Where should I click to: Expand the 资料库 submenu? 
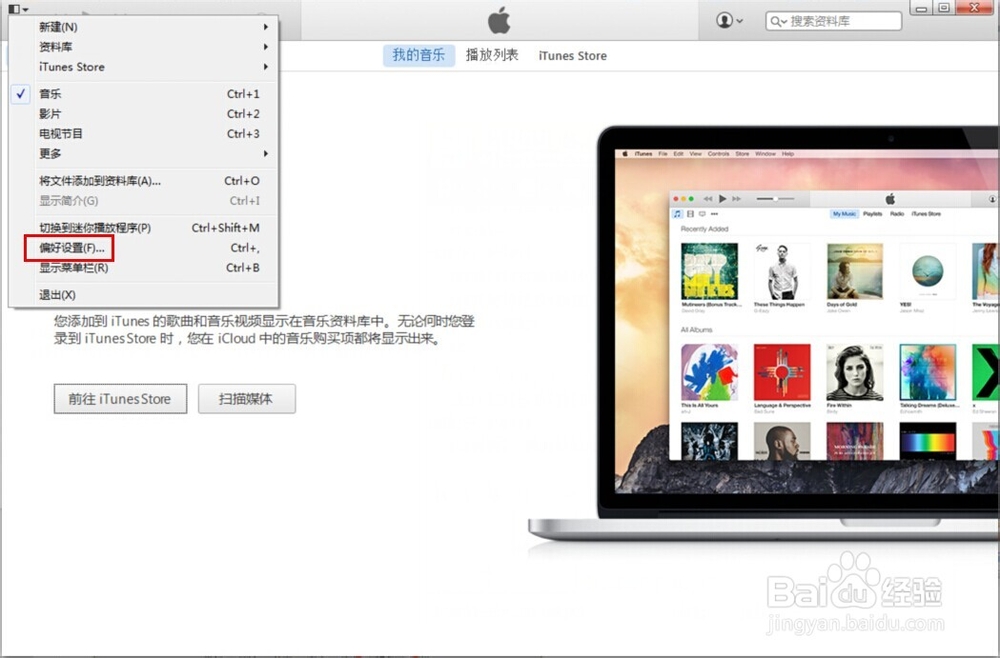[x=144, y=47]
